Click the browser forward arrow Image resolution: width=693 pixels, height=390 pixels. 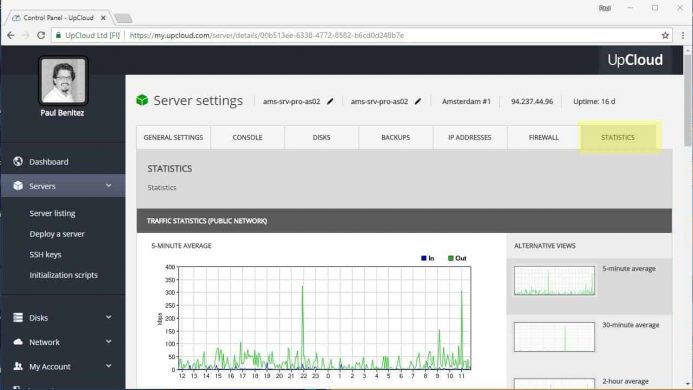point(26,35)
